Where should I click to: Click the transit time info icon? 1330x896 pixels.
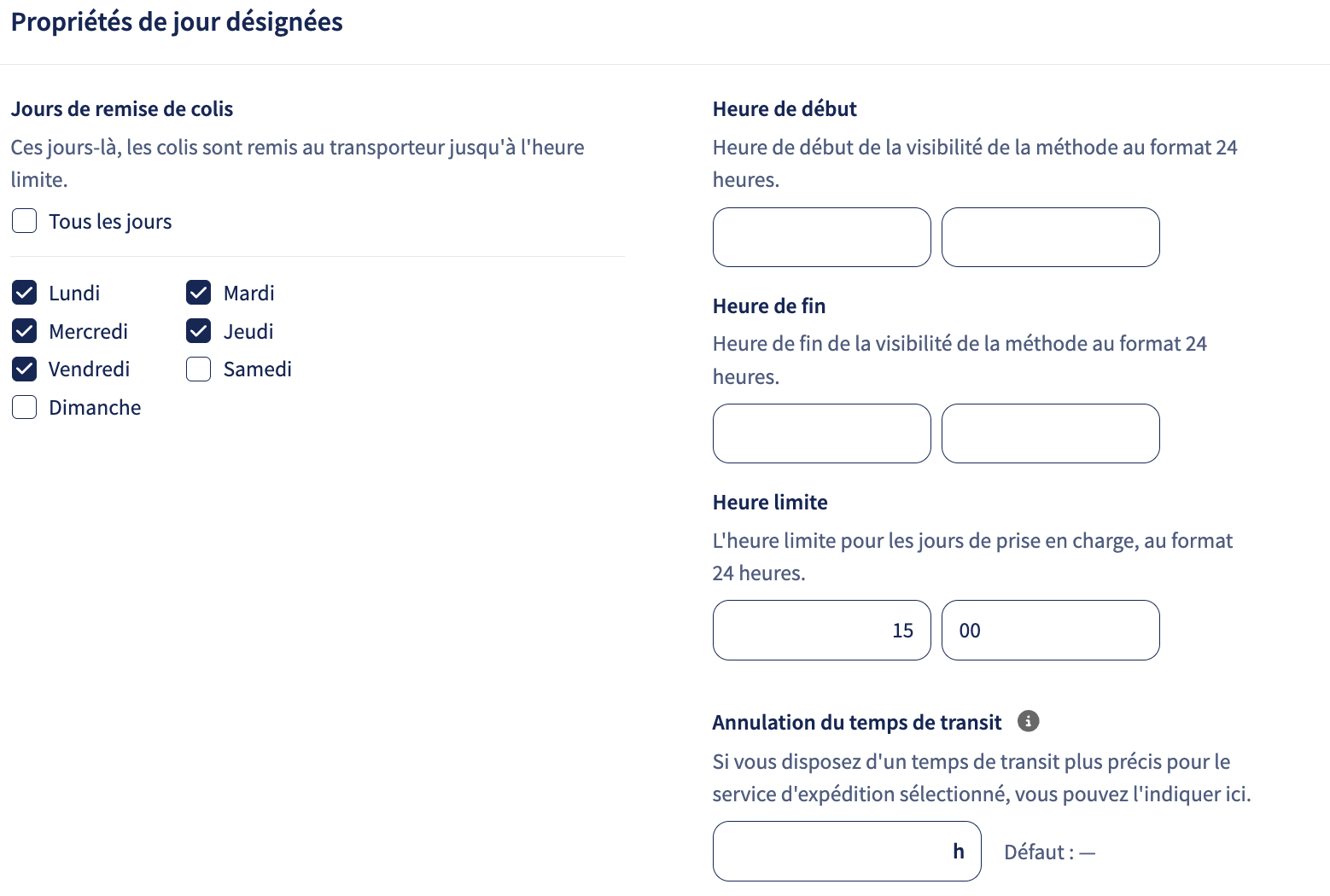(1028, 721)
